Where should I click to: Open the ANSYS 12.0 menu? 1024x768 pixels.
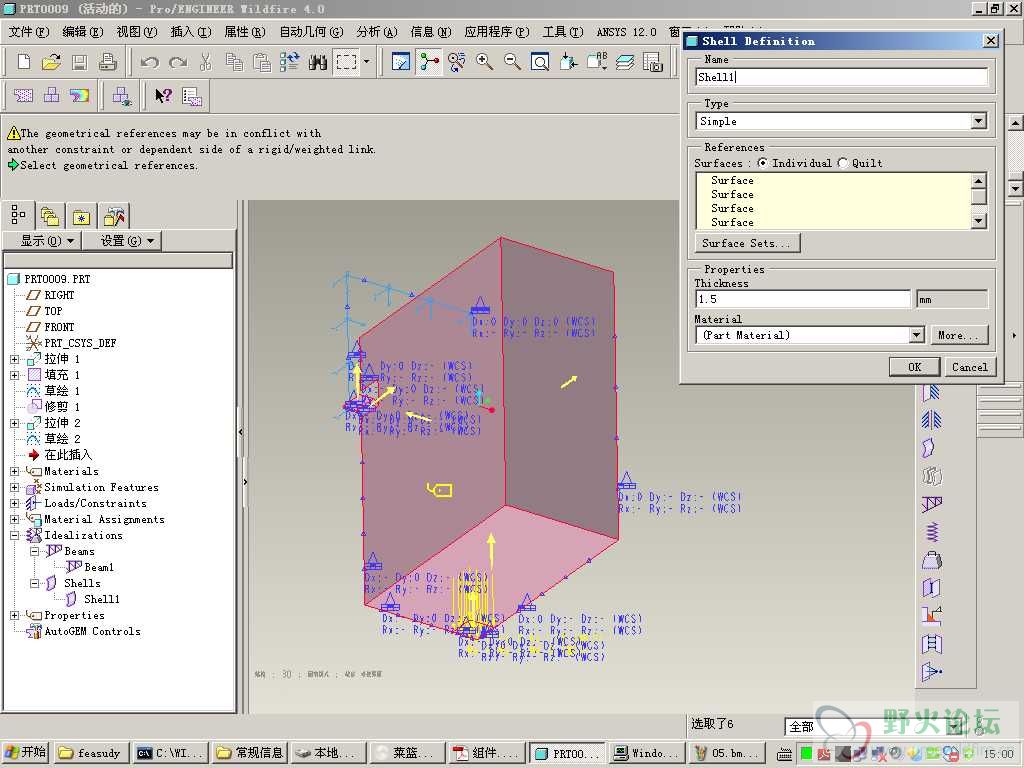626,31
